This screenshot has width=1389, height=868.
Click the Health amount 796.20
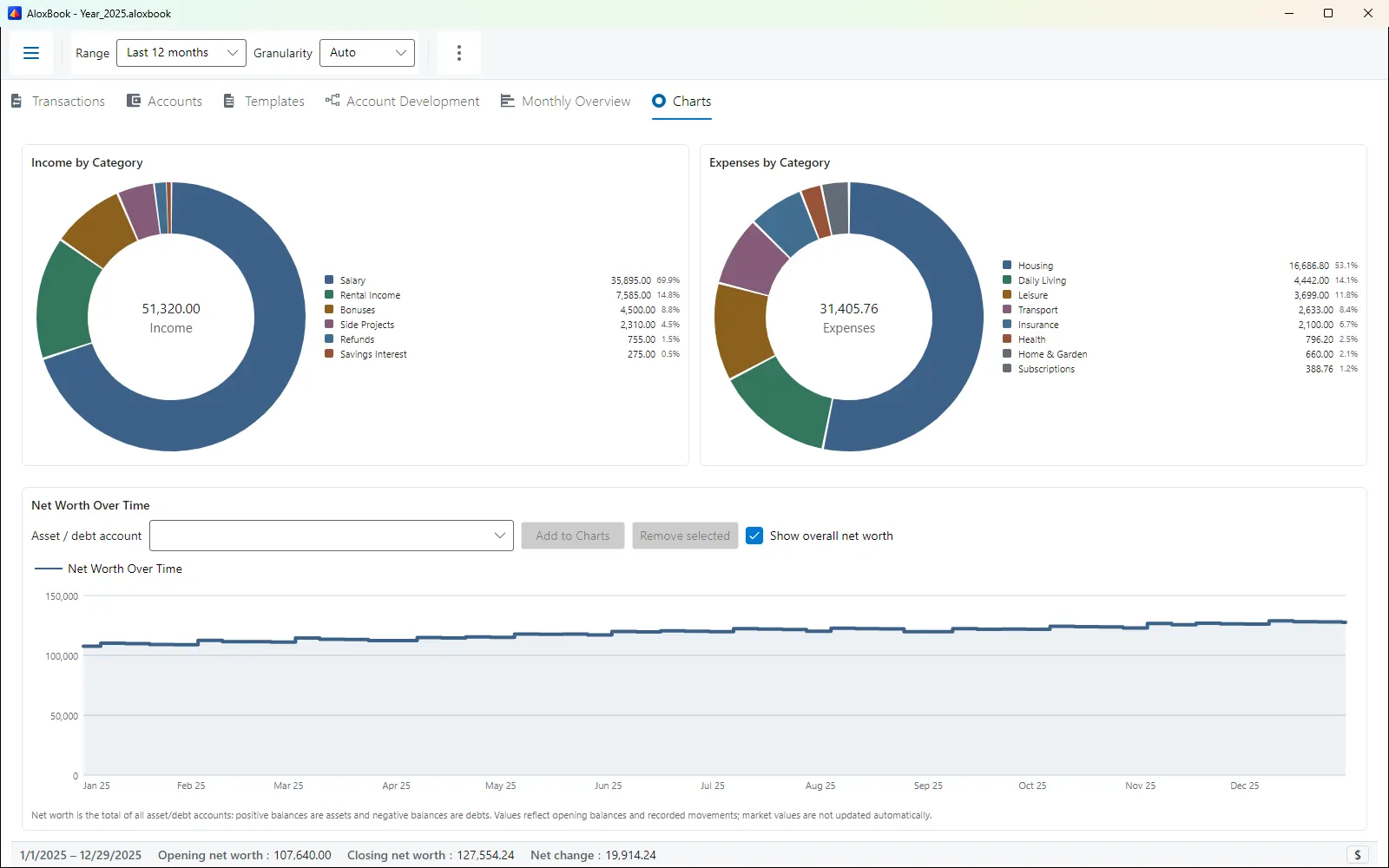[x=1320, y=339]
